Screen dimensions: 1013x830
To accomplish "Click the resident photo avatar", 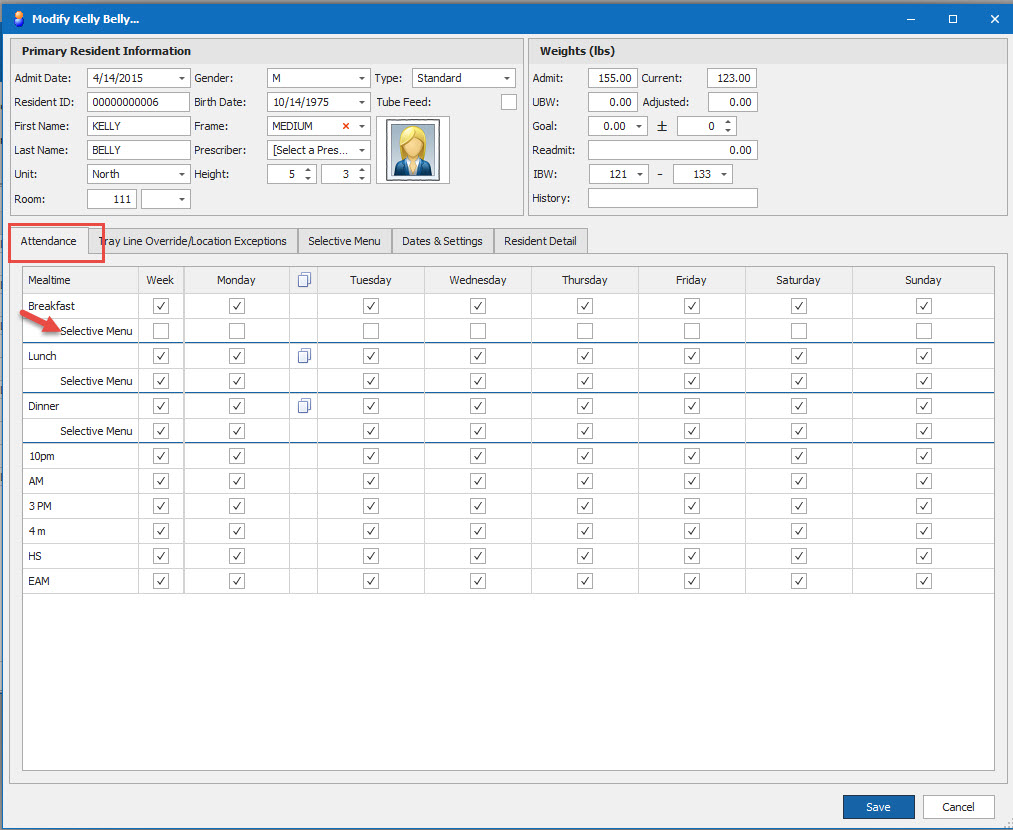I will tap(412, 150).
